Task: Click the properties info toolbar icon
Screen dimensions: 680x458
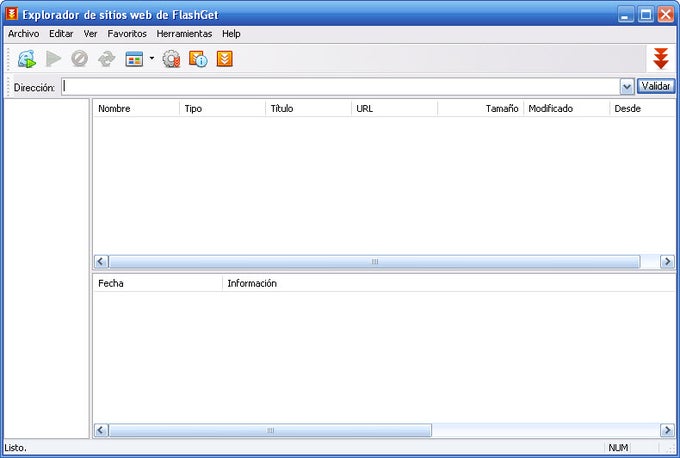Action: tap(198, 59)
